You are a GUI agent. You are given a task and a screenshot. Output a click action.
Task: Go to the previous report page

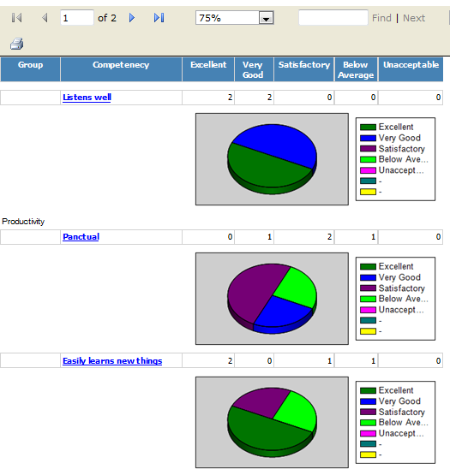pos(45,18)
